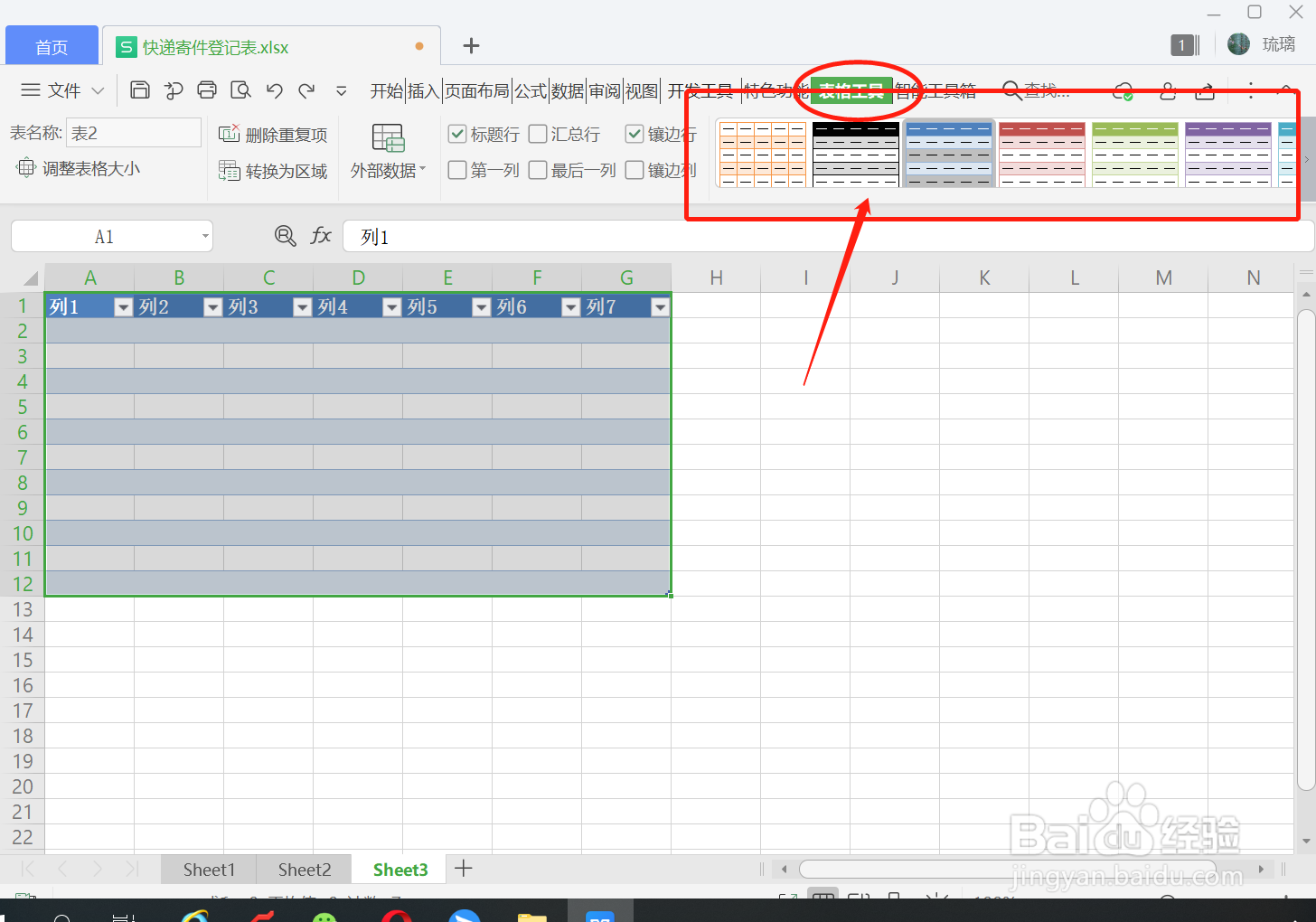The width and height of the screenshot is (1316, 922).
Task: Click the export-to-PDF icon beside Save
Action: tap(174, 89)
